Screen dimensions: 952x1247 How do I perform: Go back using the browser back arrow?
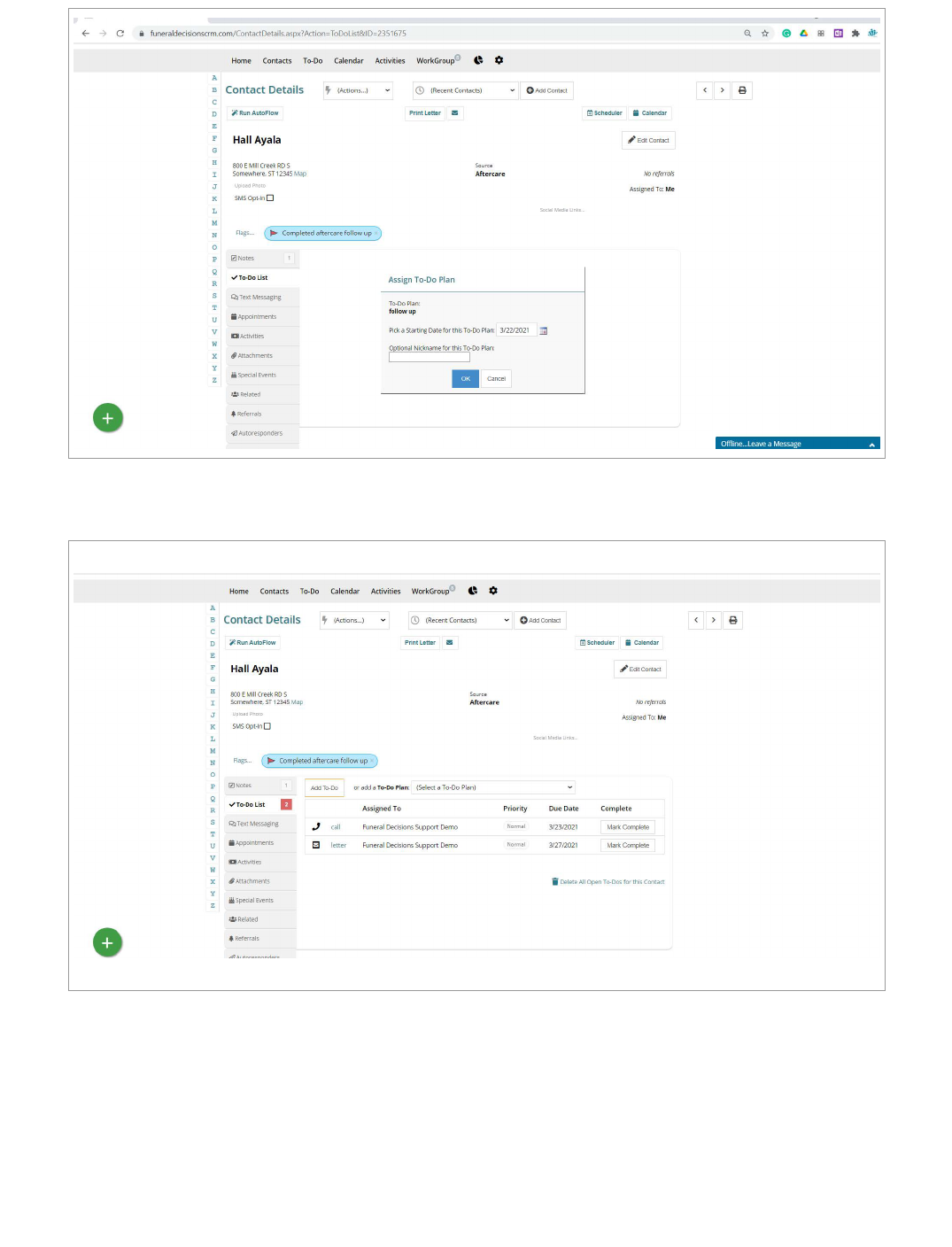click(x=86, y=34)
